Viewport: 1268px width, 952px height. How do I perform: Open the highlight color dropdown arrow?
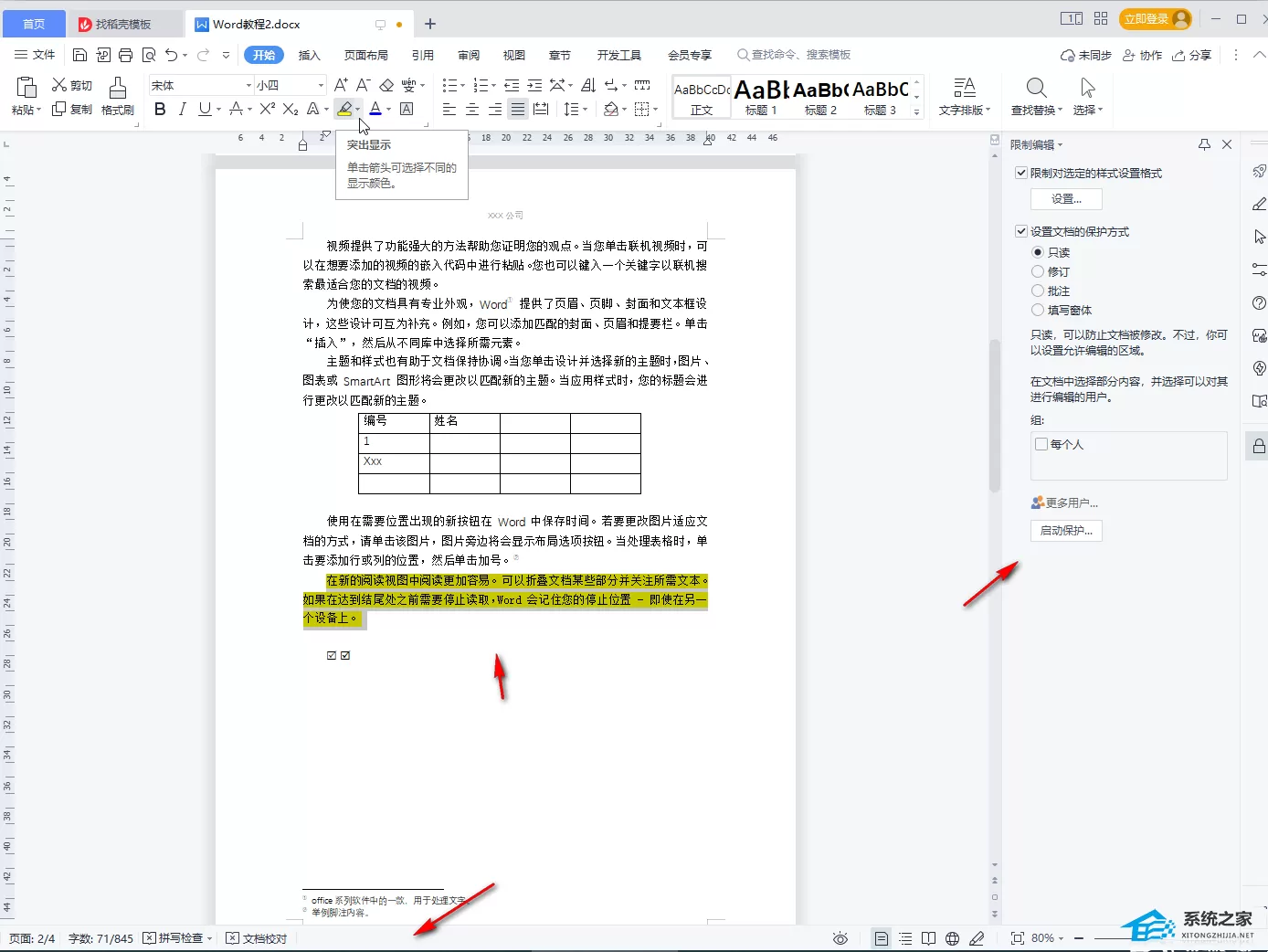(x=358, y=110)
